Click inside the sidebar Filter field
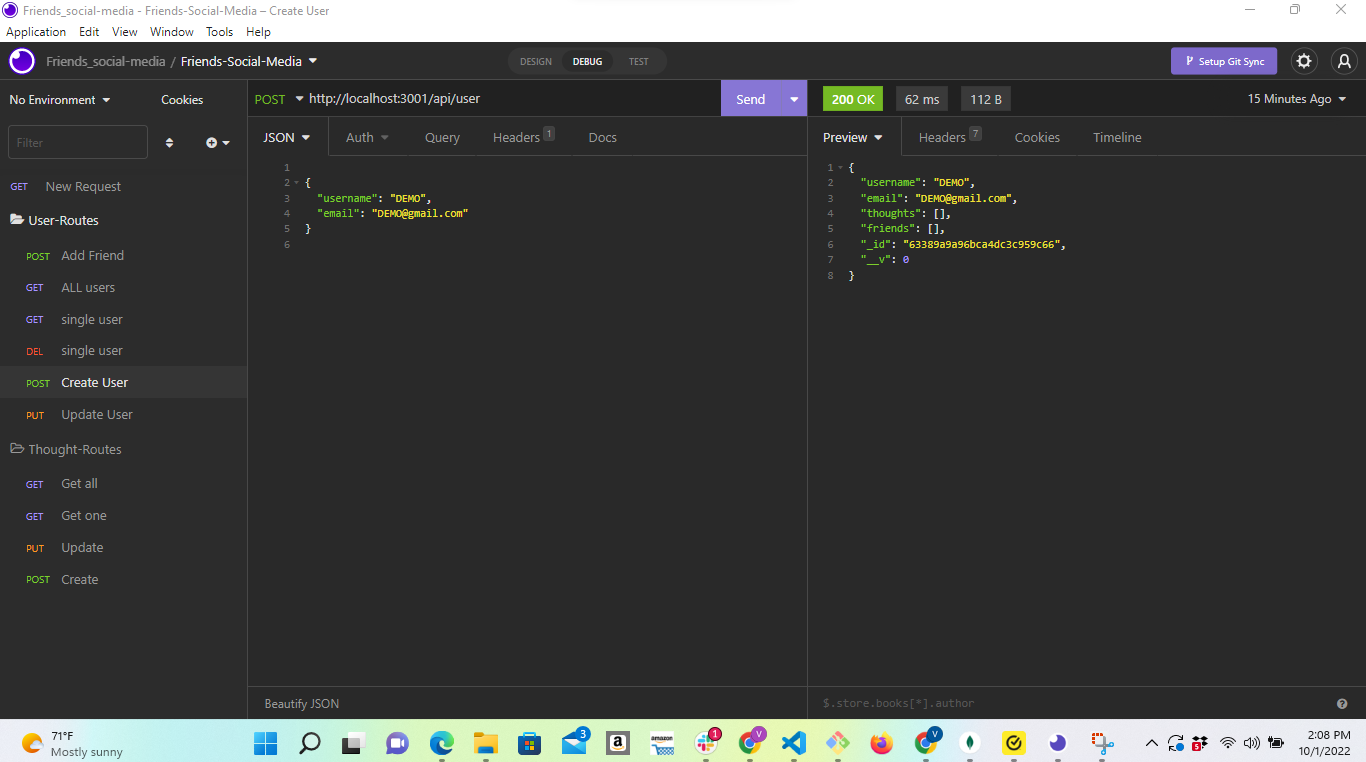This screenshot has width=1366, height=762. [x=77, y=142]
